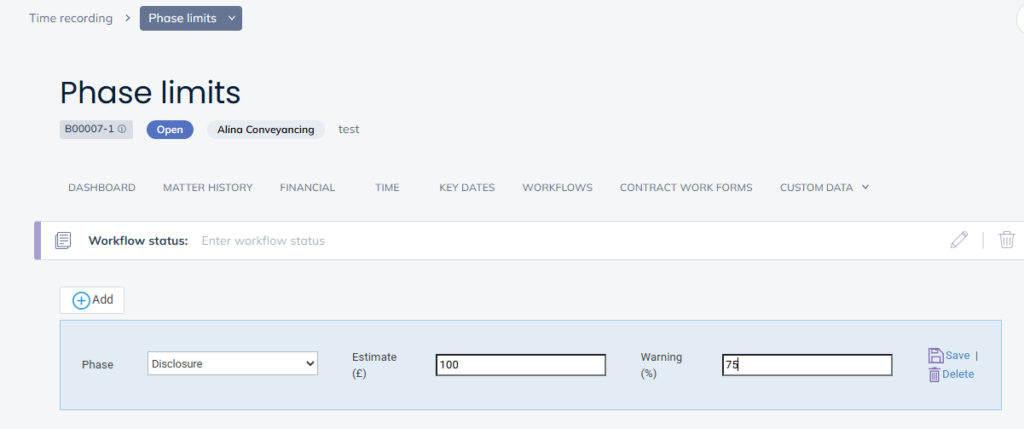Open Contract Work Forms tab

coord(685,187)
